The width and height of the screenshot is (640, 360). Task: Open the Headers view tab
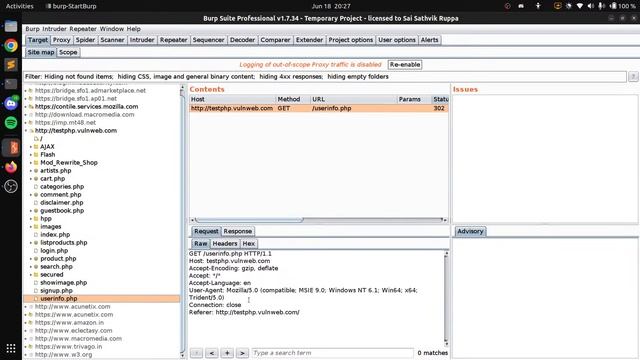(x=225, y=244)
